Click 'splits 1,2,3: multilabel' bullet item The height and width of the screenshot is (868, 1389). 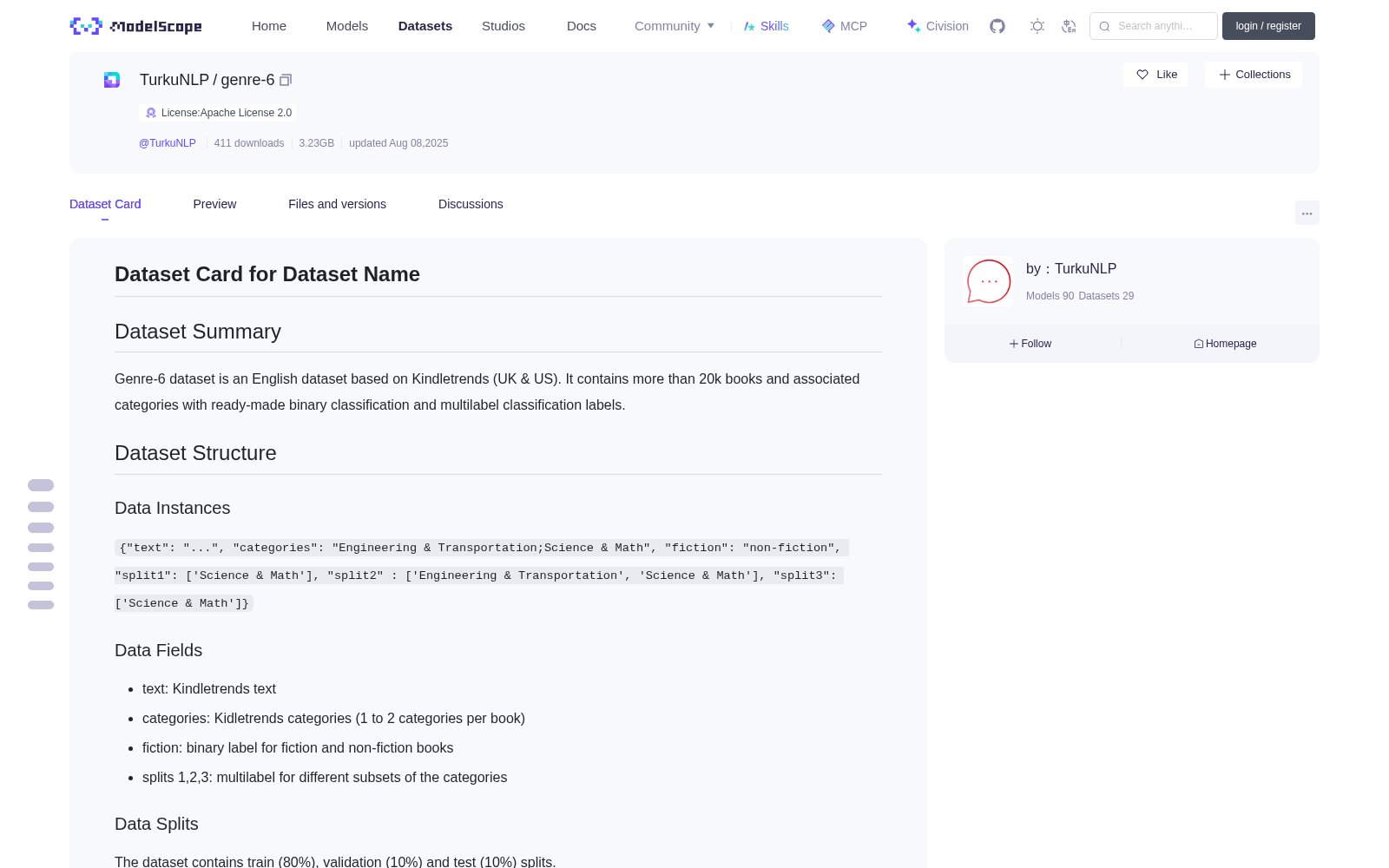click(325, 777)
